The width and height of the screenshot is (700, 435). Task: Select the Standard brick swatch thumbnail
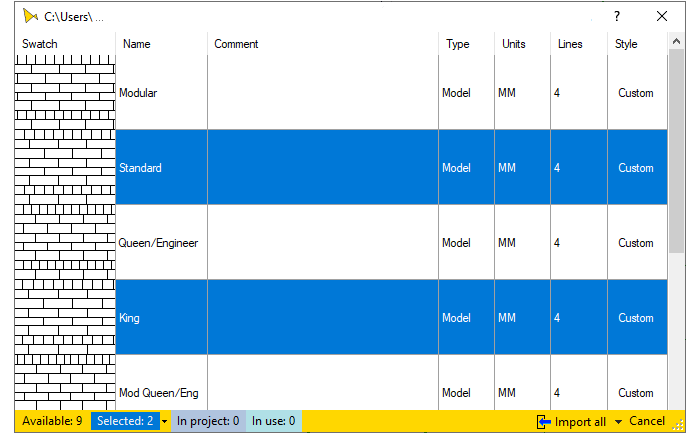tap(65, 167)
